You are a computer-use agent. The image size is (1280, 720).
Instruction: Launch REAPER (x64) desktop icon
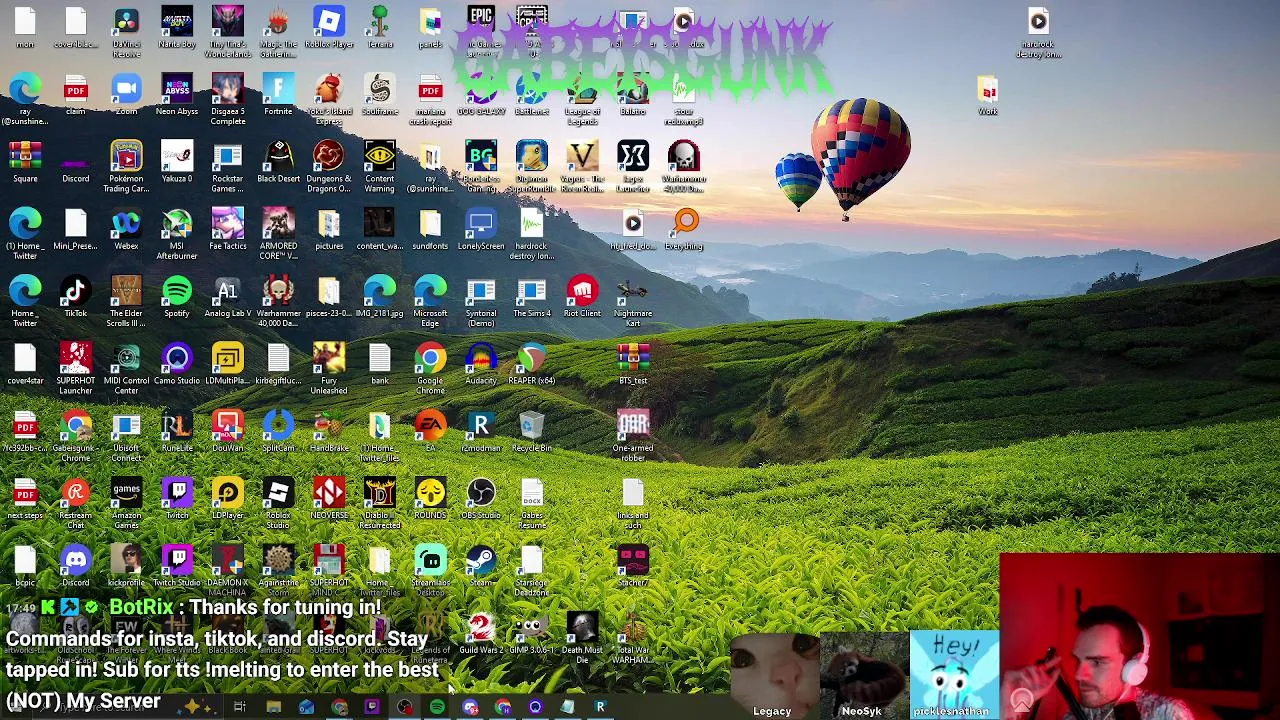click(x=532, y=364)
